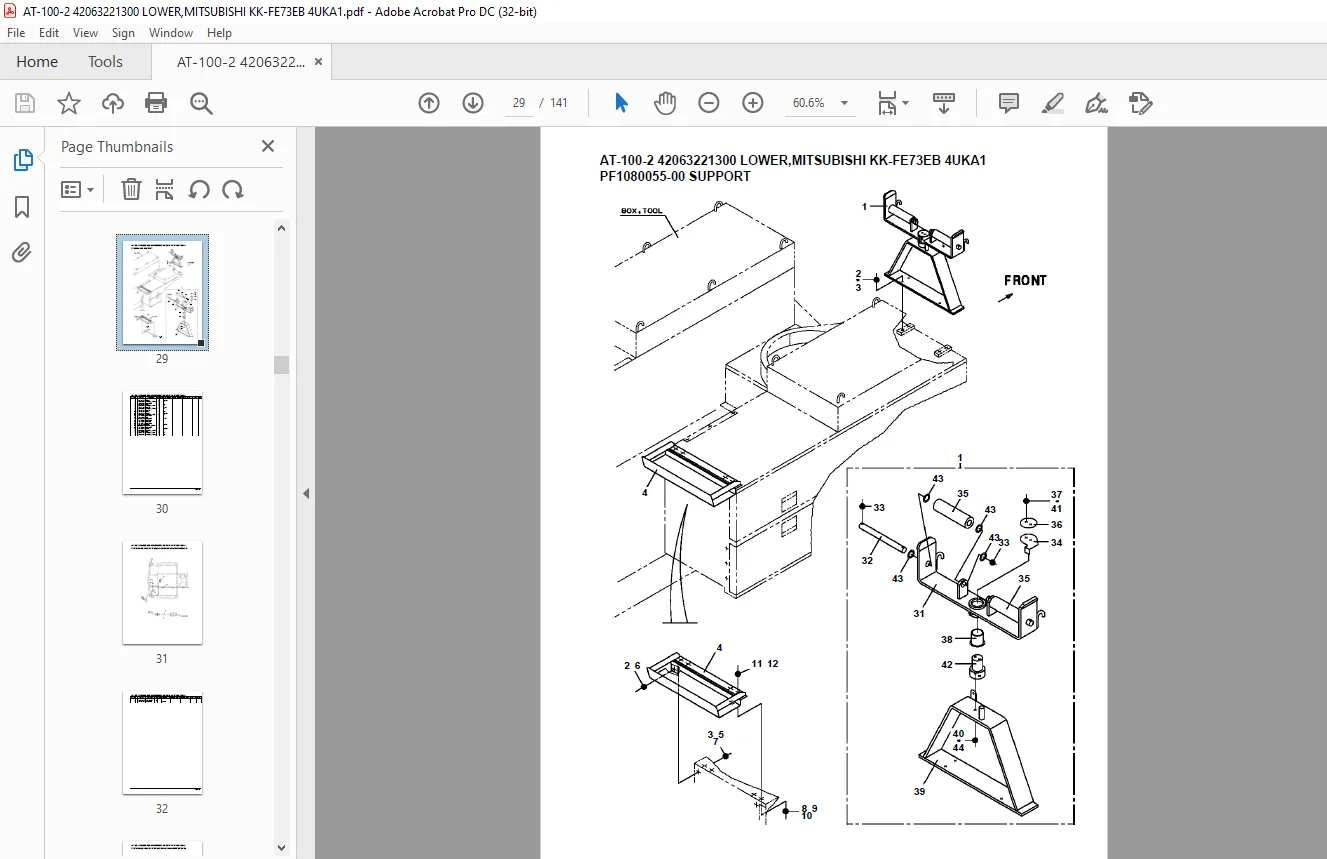Choose the Selection arrow tool

click(621, 103)
